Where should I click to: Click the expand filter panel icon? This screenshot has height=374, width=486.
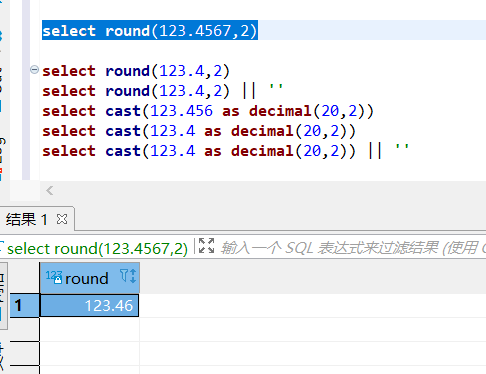[206, 246]
